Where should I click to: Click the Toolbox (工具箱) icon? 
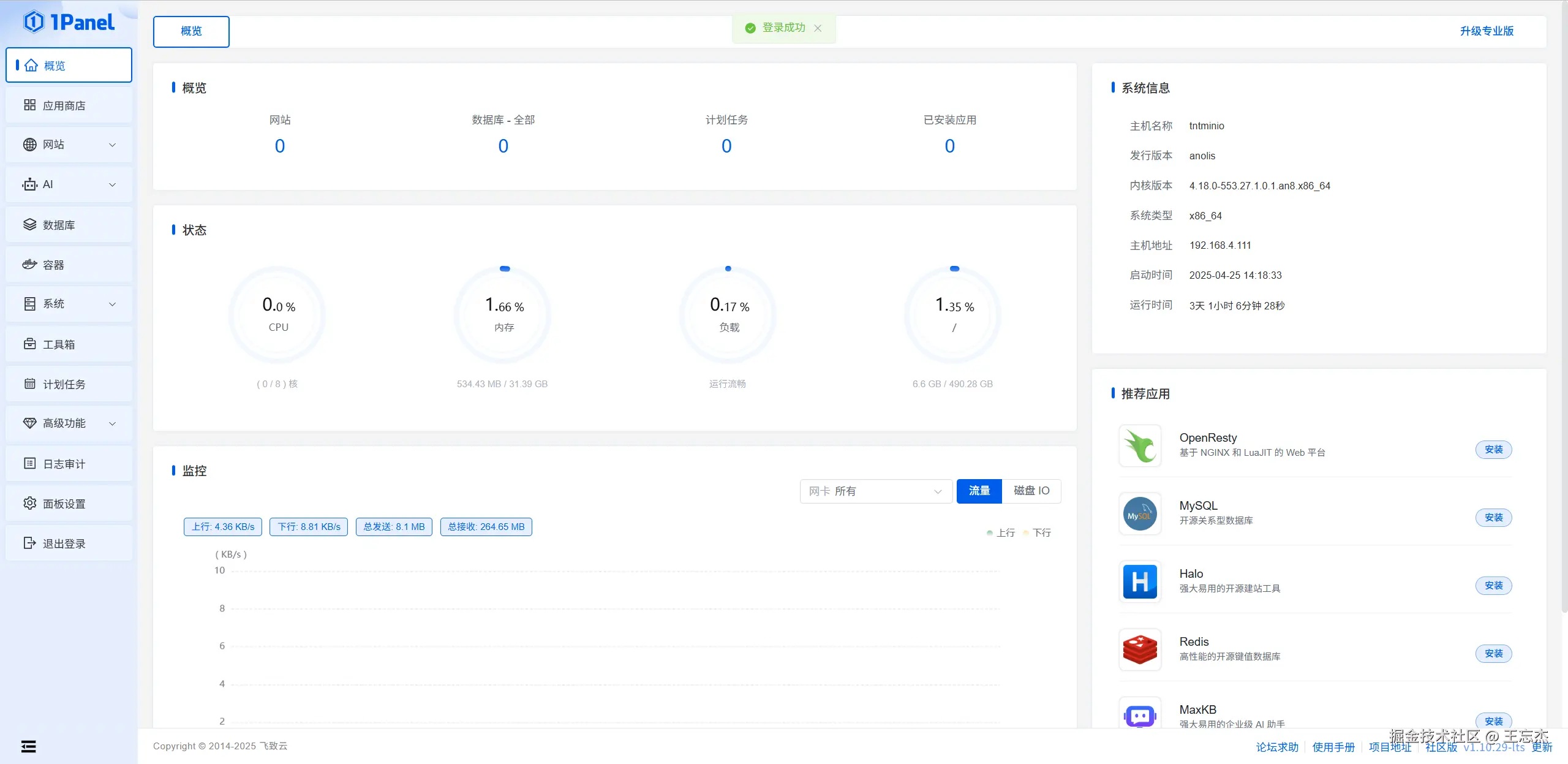[29, 344]
